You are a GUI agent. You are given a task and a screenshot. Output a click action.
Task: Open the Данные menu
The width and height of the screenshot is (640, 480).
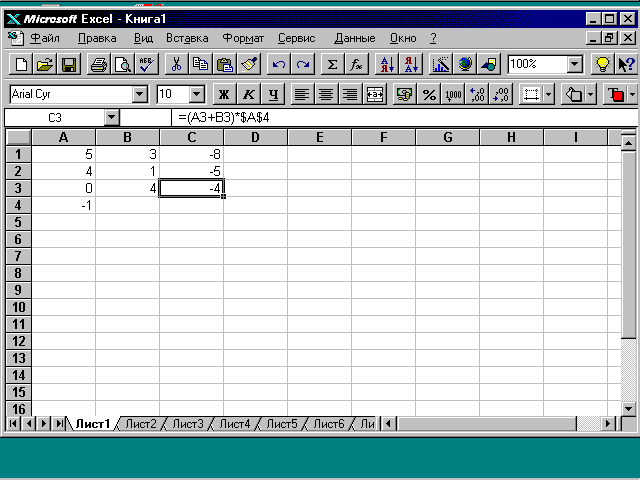(x=355, y=38)
